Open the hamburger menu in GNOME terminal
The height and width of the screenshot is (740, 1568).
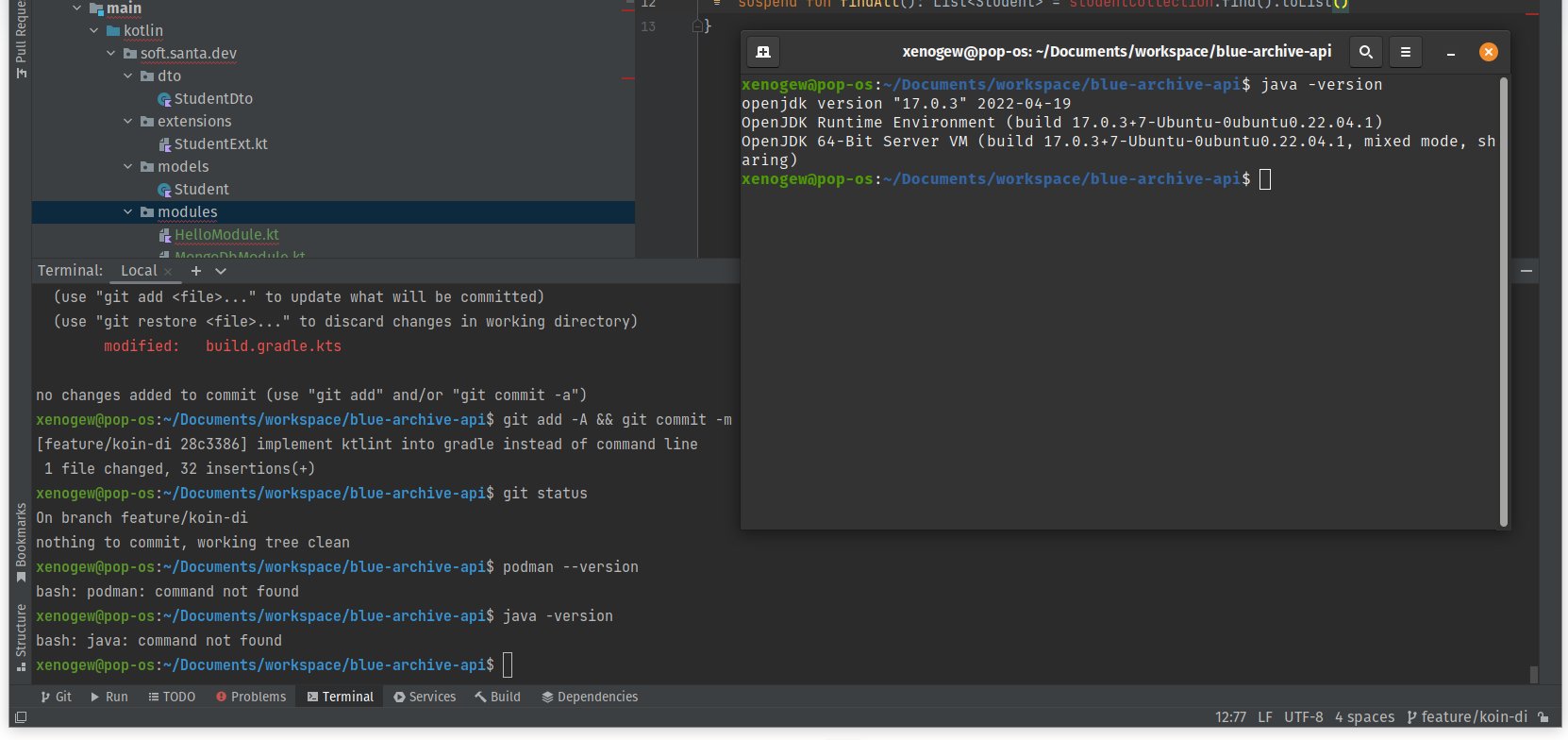pos(1406,52)
